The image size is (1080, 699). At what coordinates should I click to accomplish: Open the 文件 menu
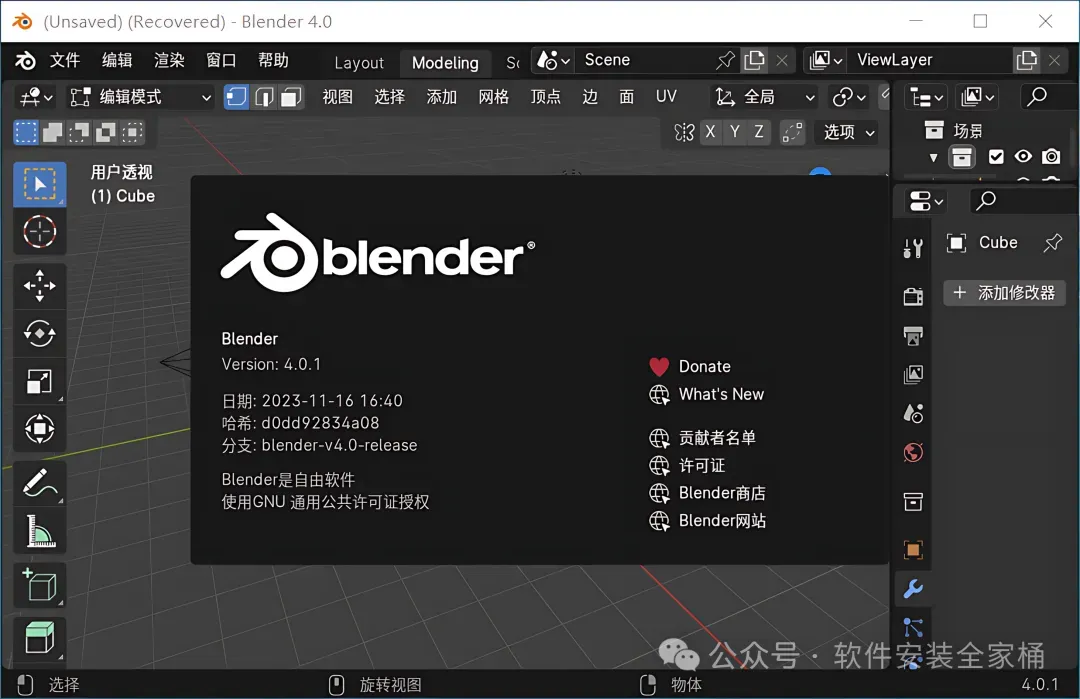tap(65, 61)
